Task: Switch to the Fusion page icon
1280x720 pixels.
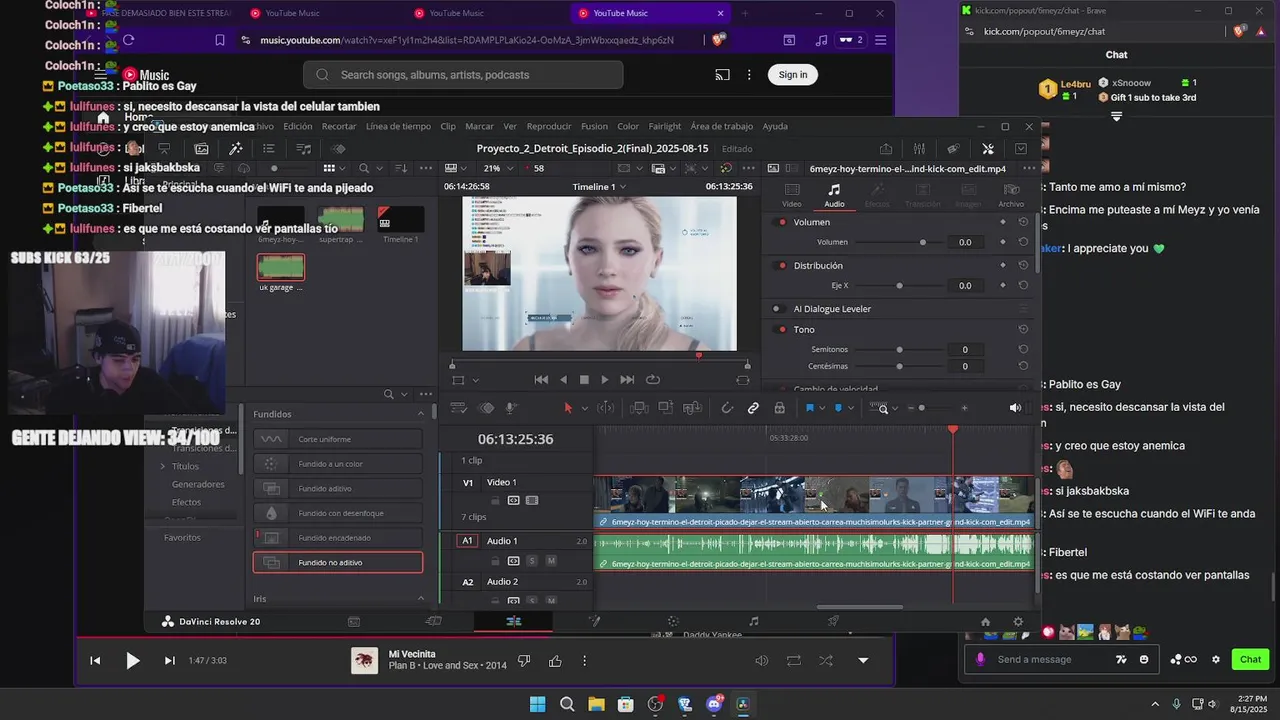Action: tap(594, 621)
